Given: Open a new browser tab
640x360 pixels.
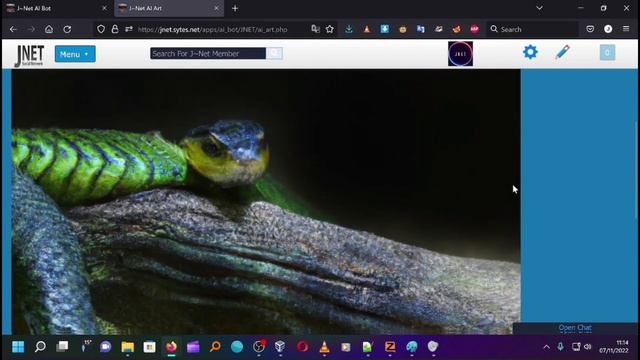Looking at the screenshot, I should [235, 8].
